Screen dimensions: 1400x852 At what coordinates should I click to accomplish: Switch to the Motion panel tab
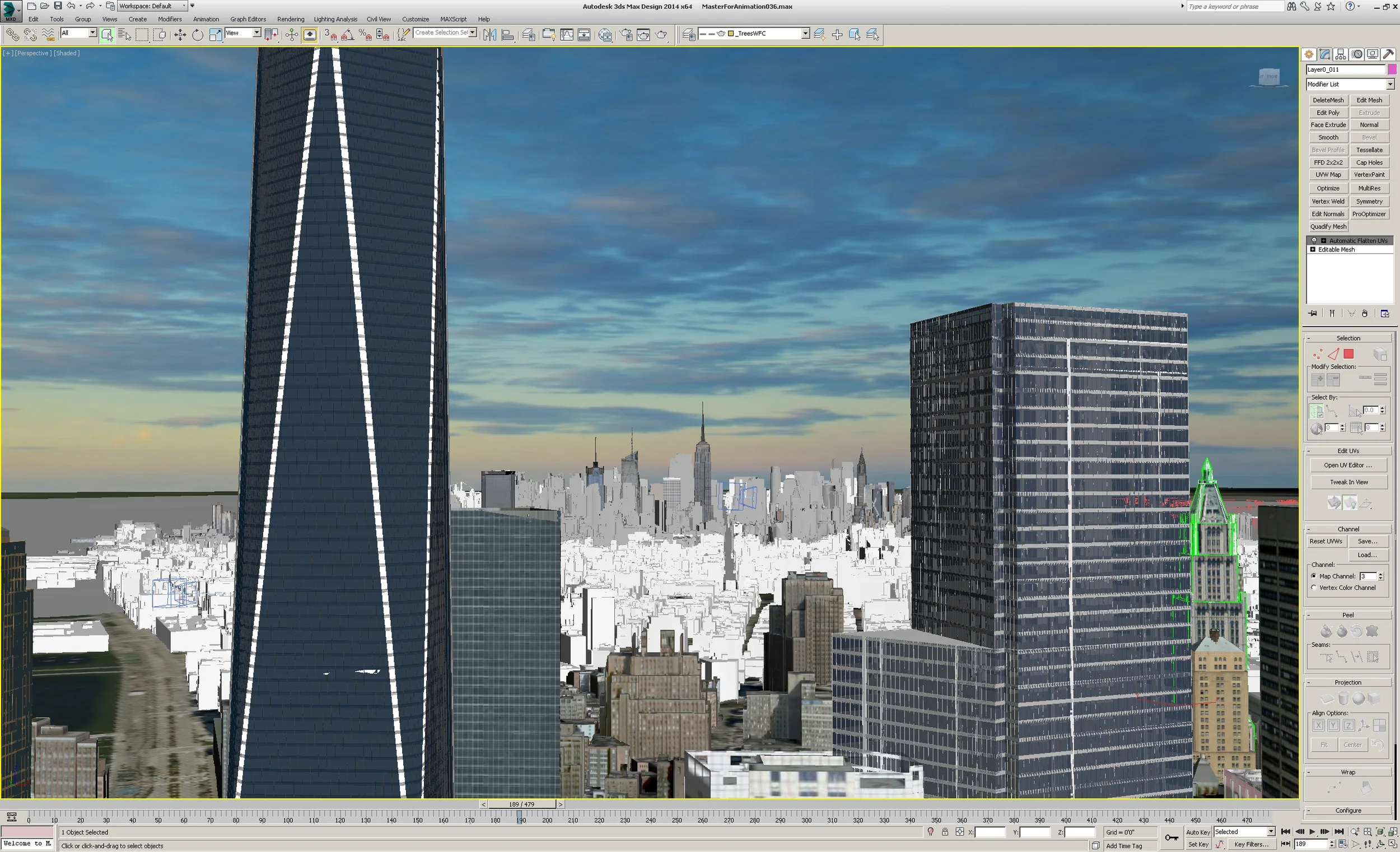1357,54
